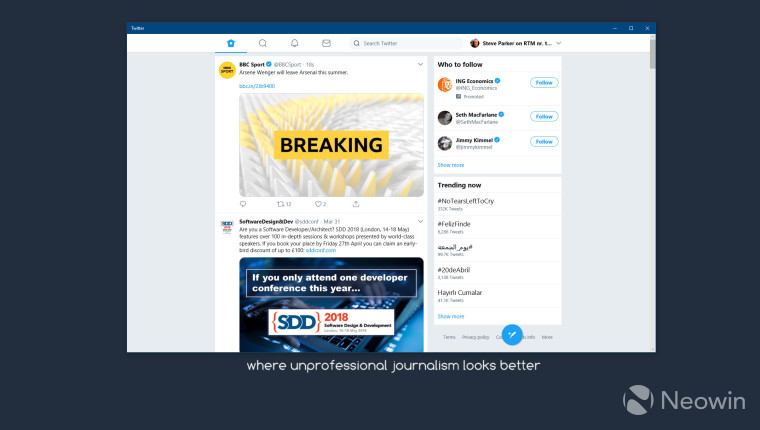Compose a new tweet floating button

pyautogui.click(x=512, y=334)
